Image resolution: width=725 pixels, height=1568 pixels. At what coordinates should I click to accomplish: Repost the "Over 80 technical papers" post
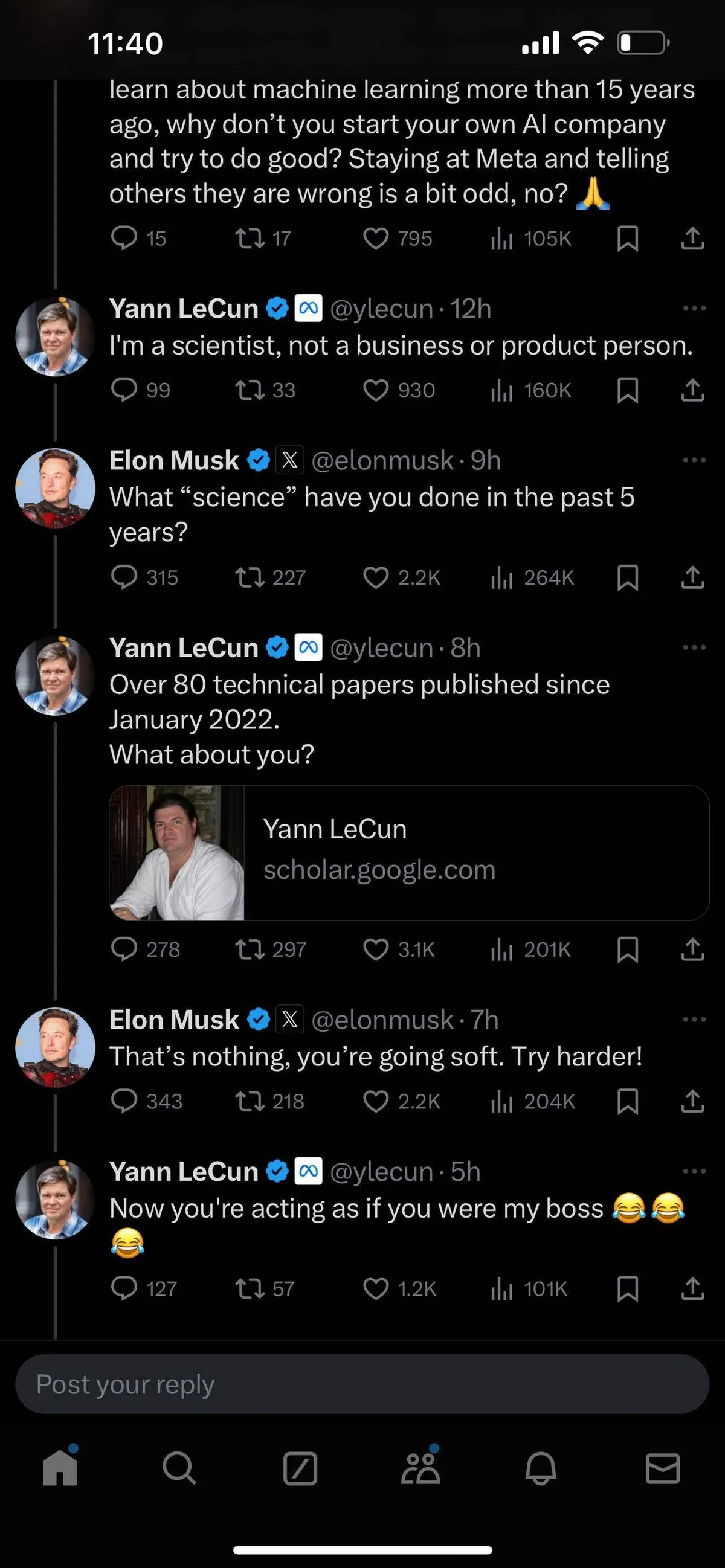click(250, 949)
